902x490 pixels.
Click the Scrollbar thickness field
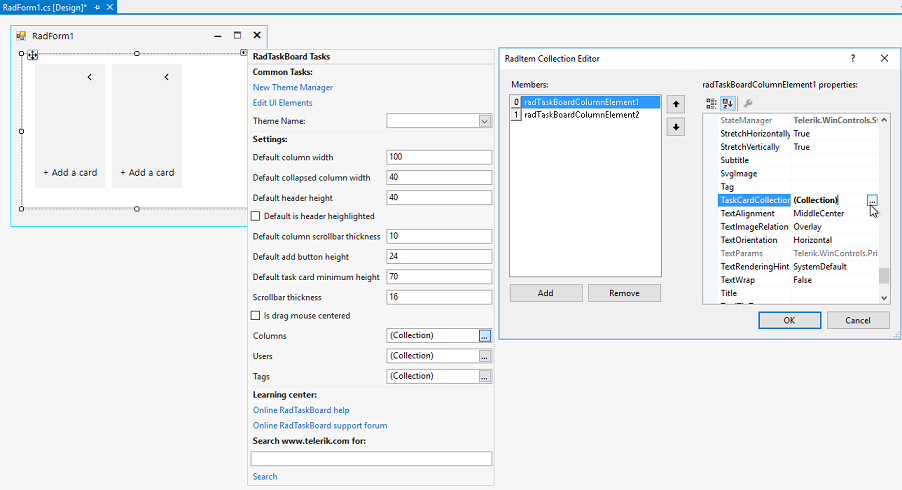point(439,297)
